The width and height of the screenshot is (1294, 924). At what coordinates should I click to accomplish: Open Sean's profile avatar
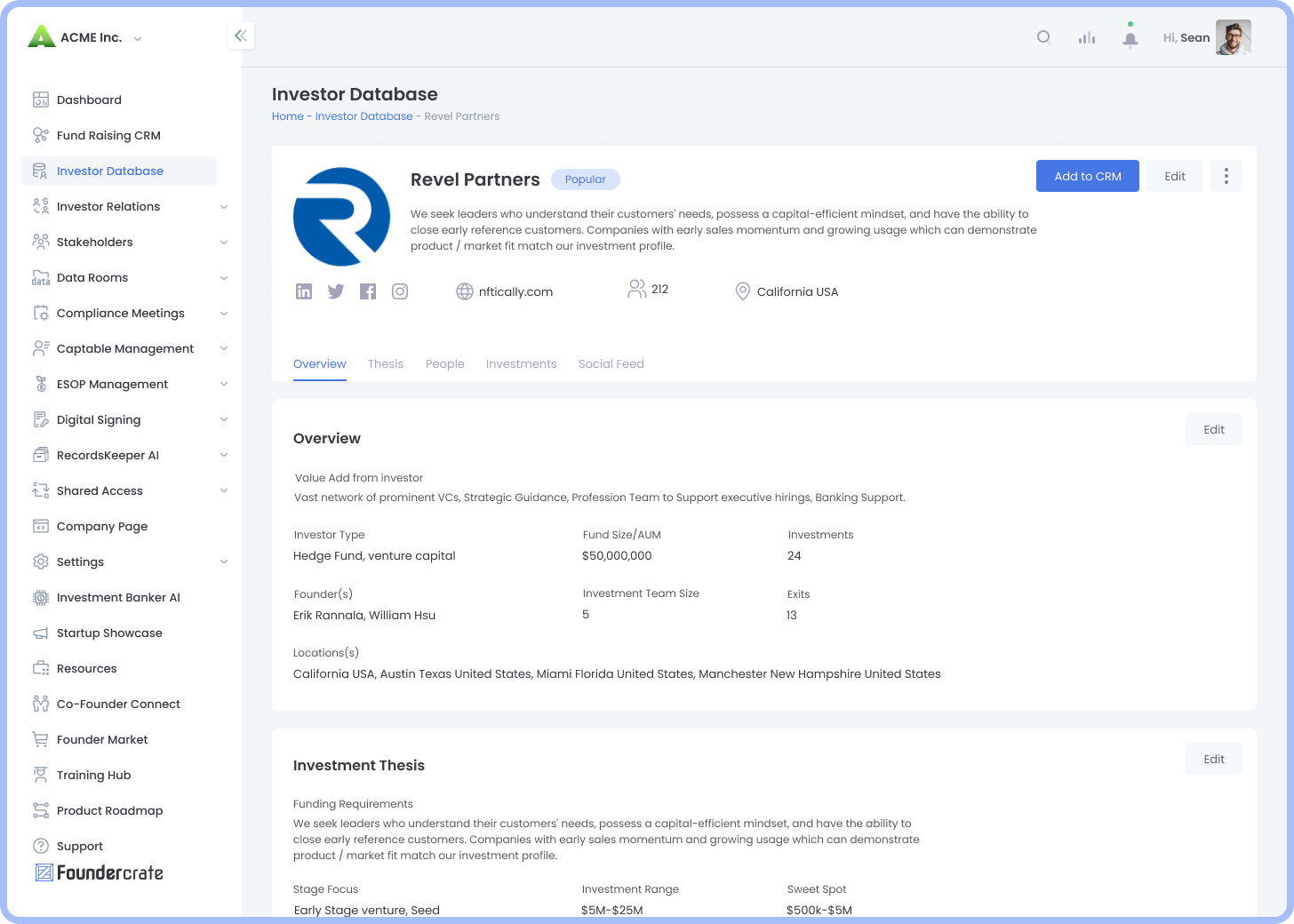click(1234, 37)
